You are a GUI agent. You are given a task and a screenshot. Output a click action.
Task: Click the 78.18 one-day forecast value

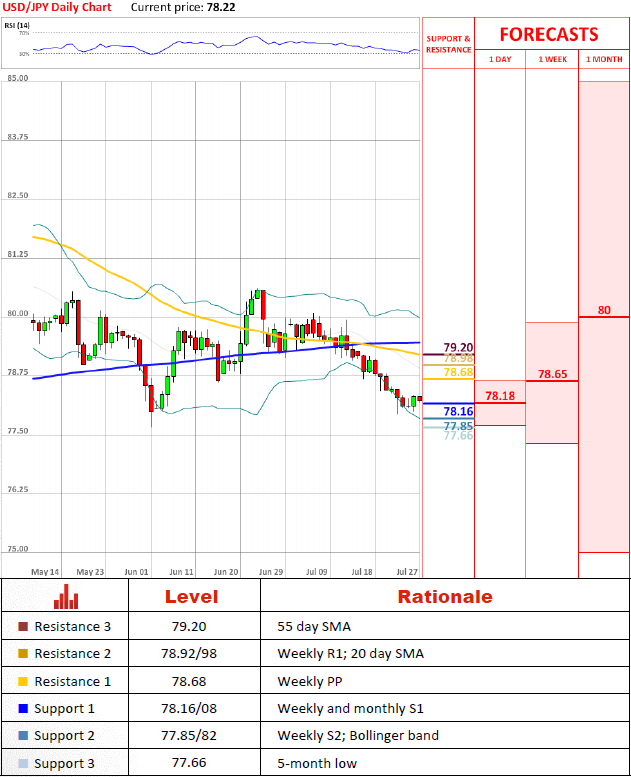pos(500,396)
